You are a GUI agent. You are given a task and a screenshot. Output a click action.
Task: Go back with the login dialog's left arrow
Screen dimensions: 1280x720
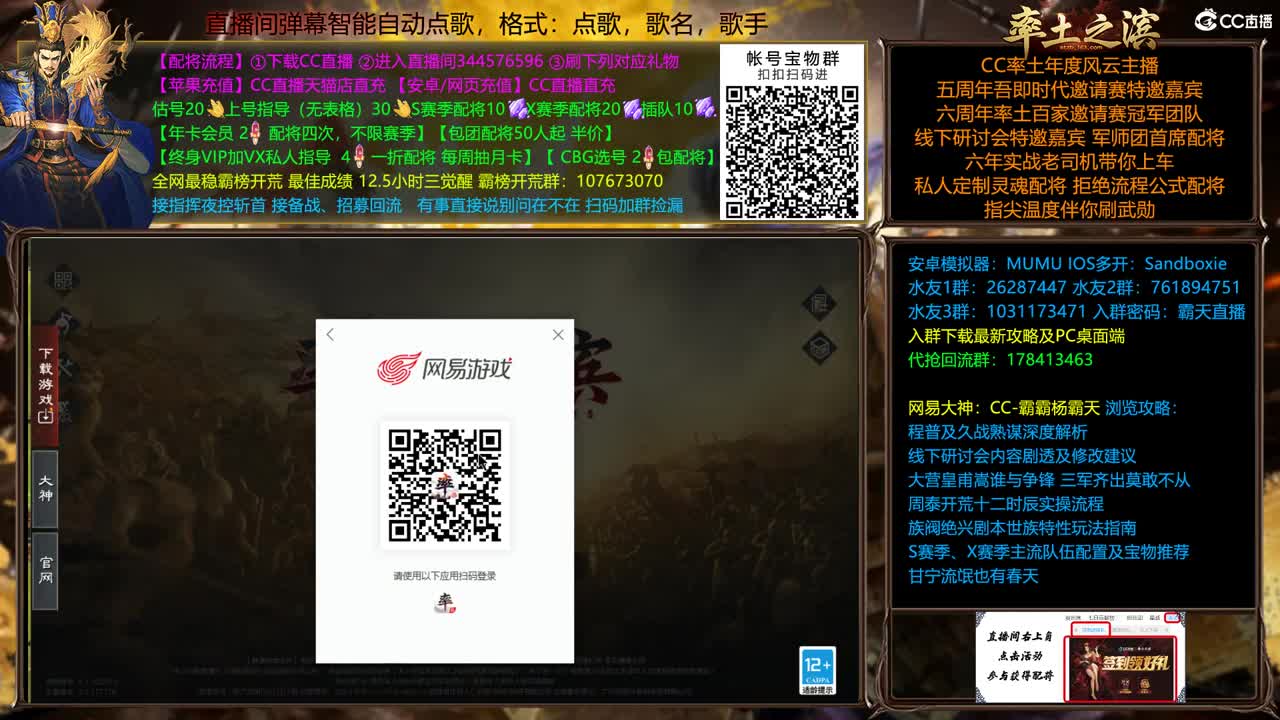click(x=330, y=335)
